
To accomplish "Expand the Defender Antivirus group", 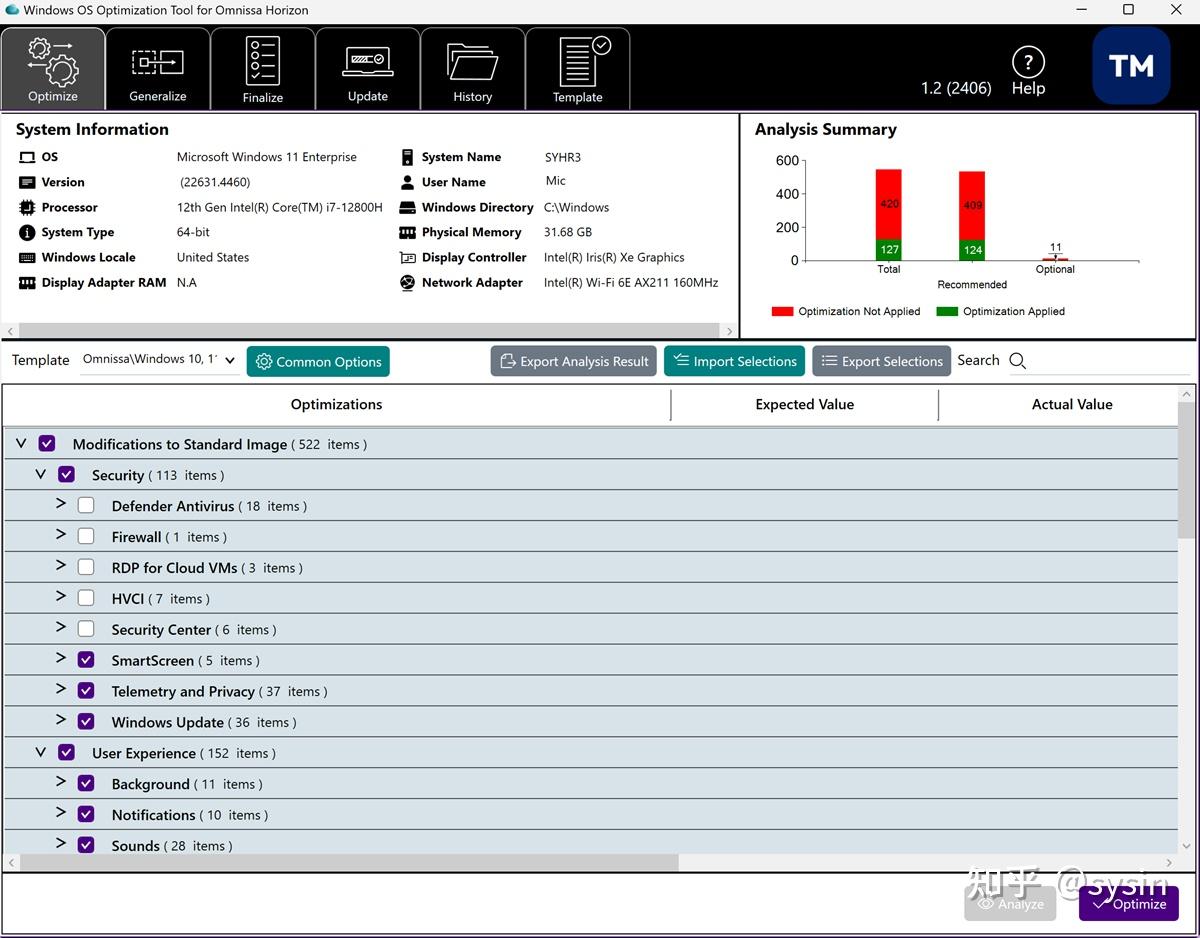I will point(61,504).
